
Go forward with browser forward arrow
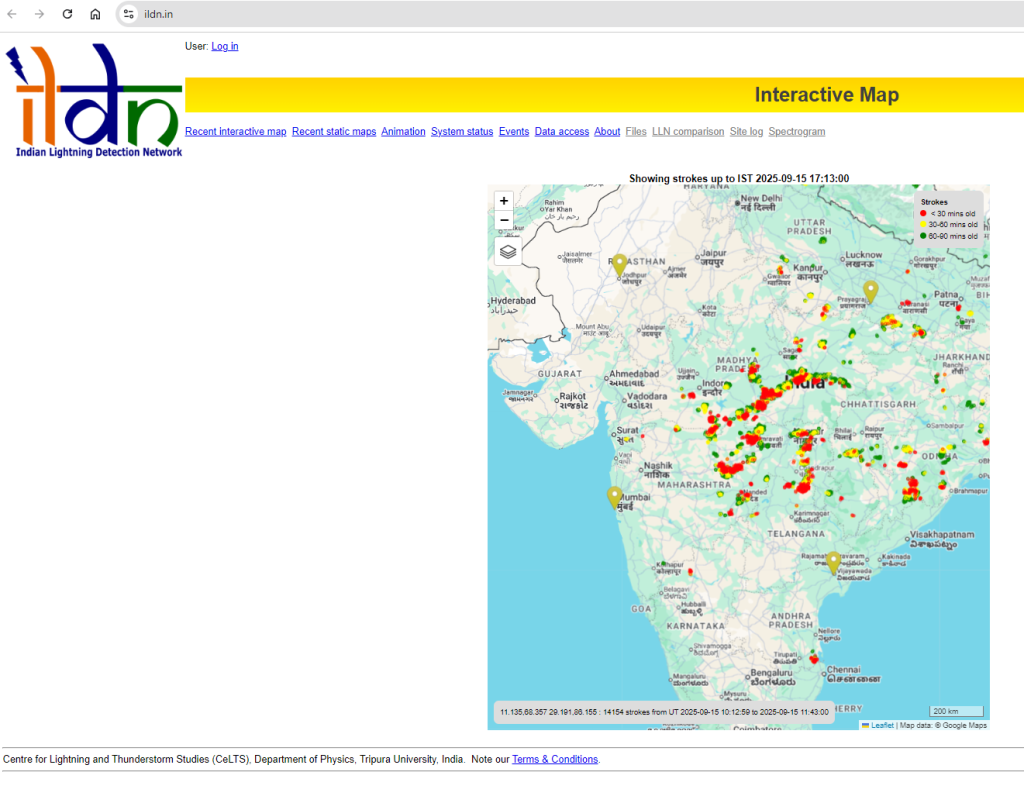click(x=39, y=14)
